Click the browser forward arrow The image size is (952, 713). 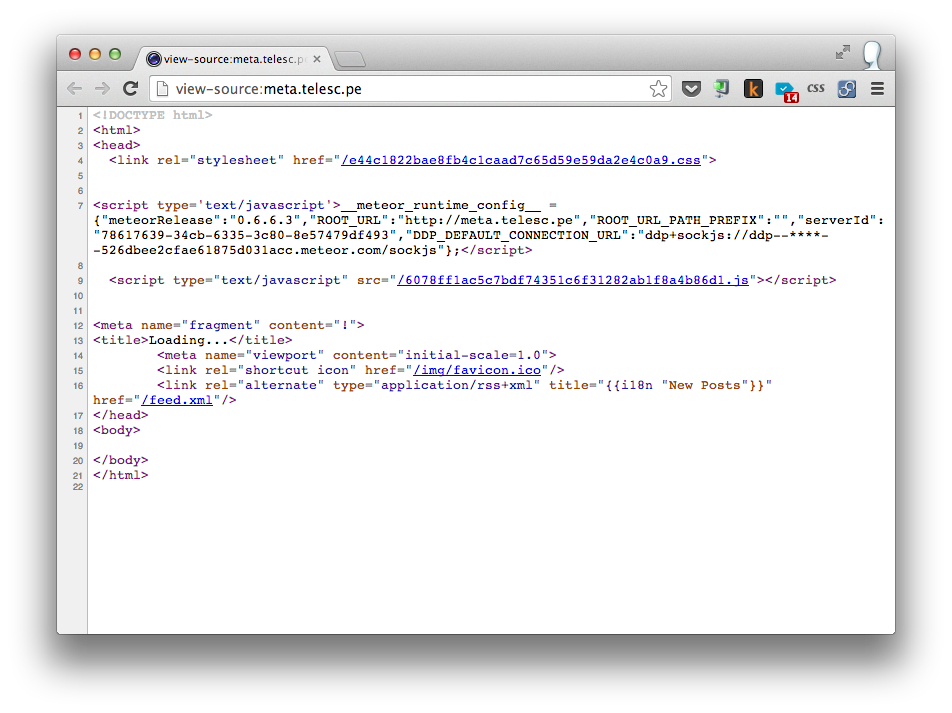coord(103,89)
